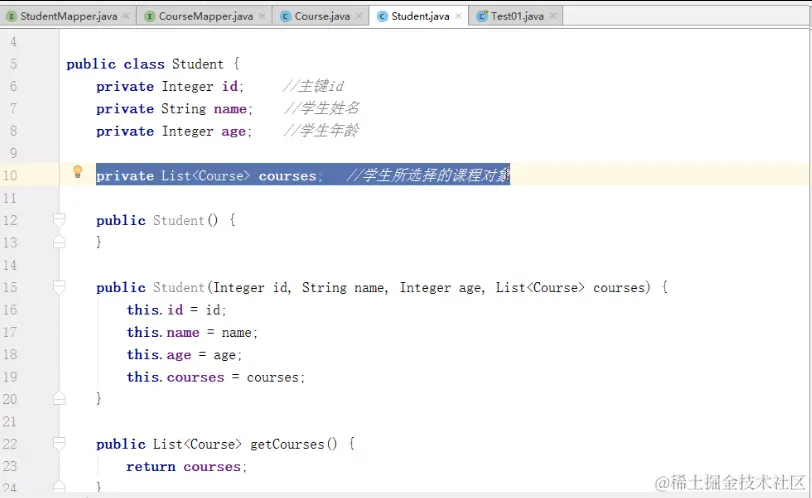The width and height of the screenshot is (812, 498).
Task: Select the Student.java tab
Action: (420, 16)
